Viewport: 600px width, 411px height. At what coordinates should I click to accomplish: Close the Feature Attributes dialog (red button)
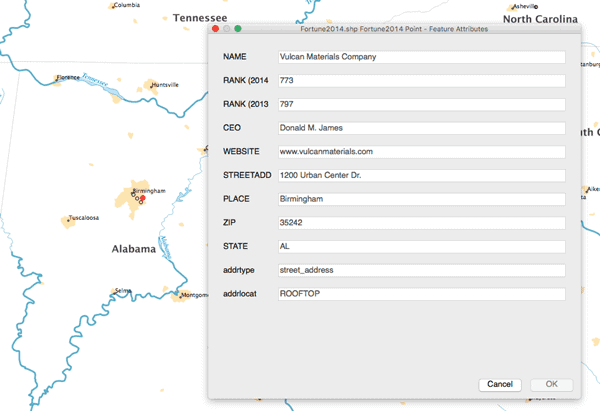coord(215,29)
